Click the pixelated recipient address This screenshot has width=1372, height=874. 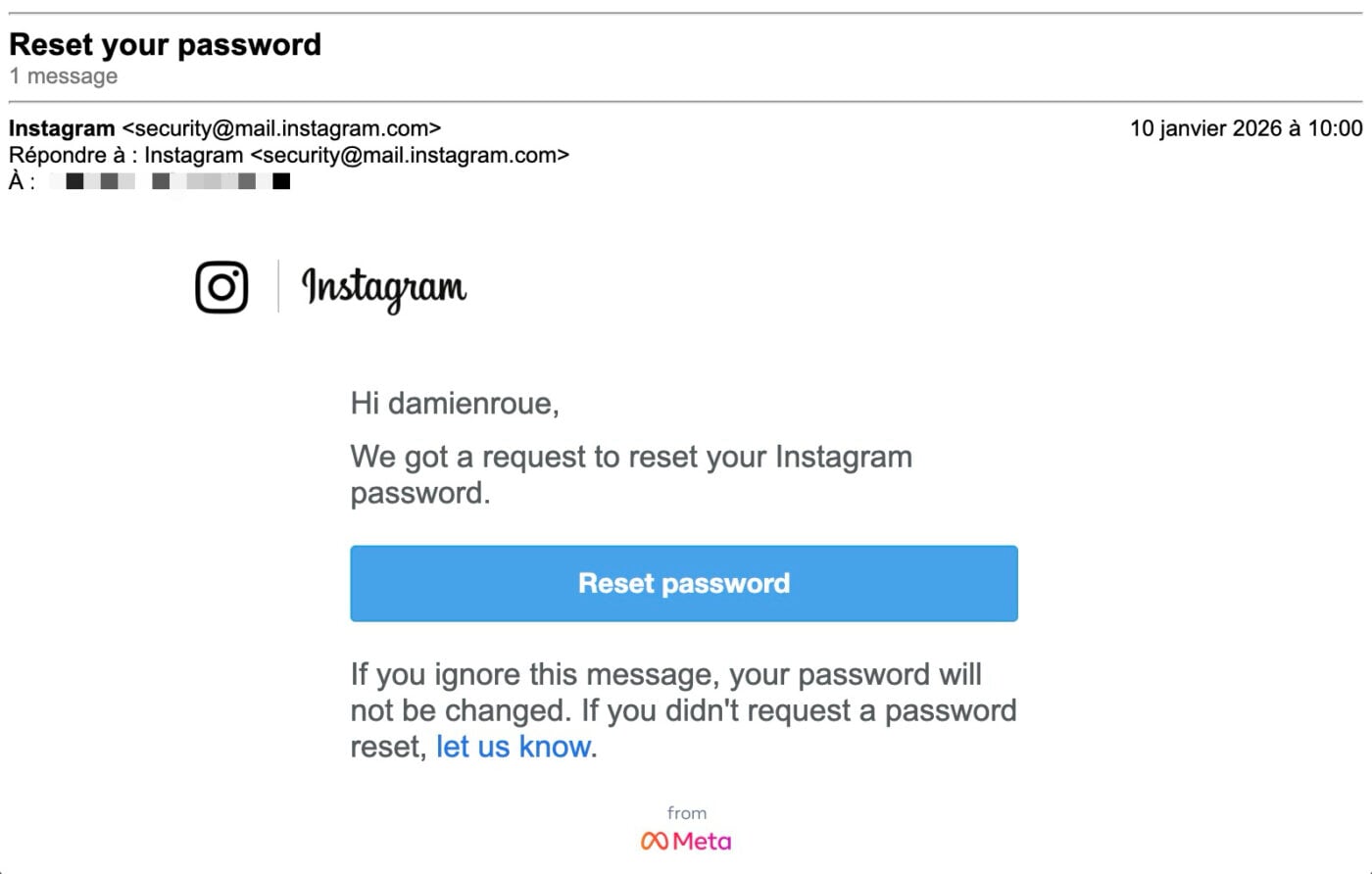tap(171, 181)
